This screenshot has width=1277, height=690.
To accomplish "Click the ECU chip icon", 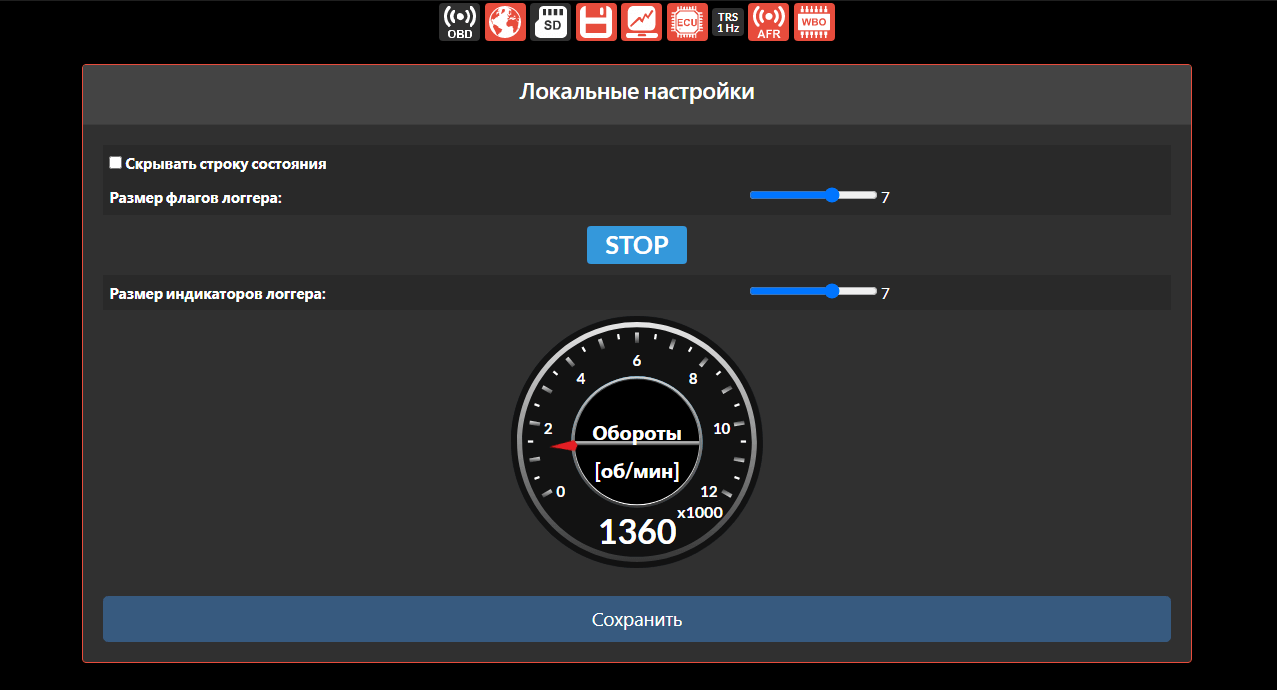I will click(x=687, y=22).
